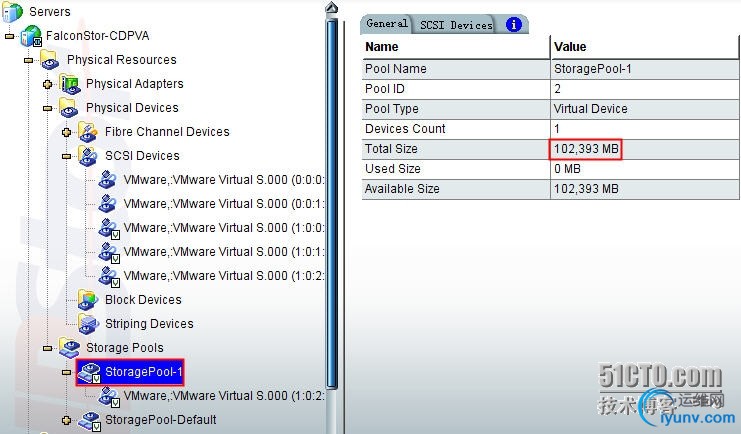Expand the Physical Adapters node
Image resolution: width=741 pixels, height=434 pixels.
(x=47, y=84)
